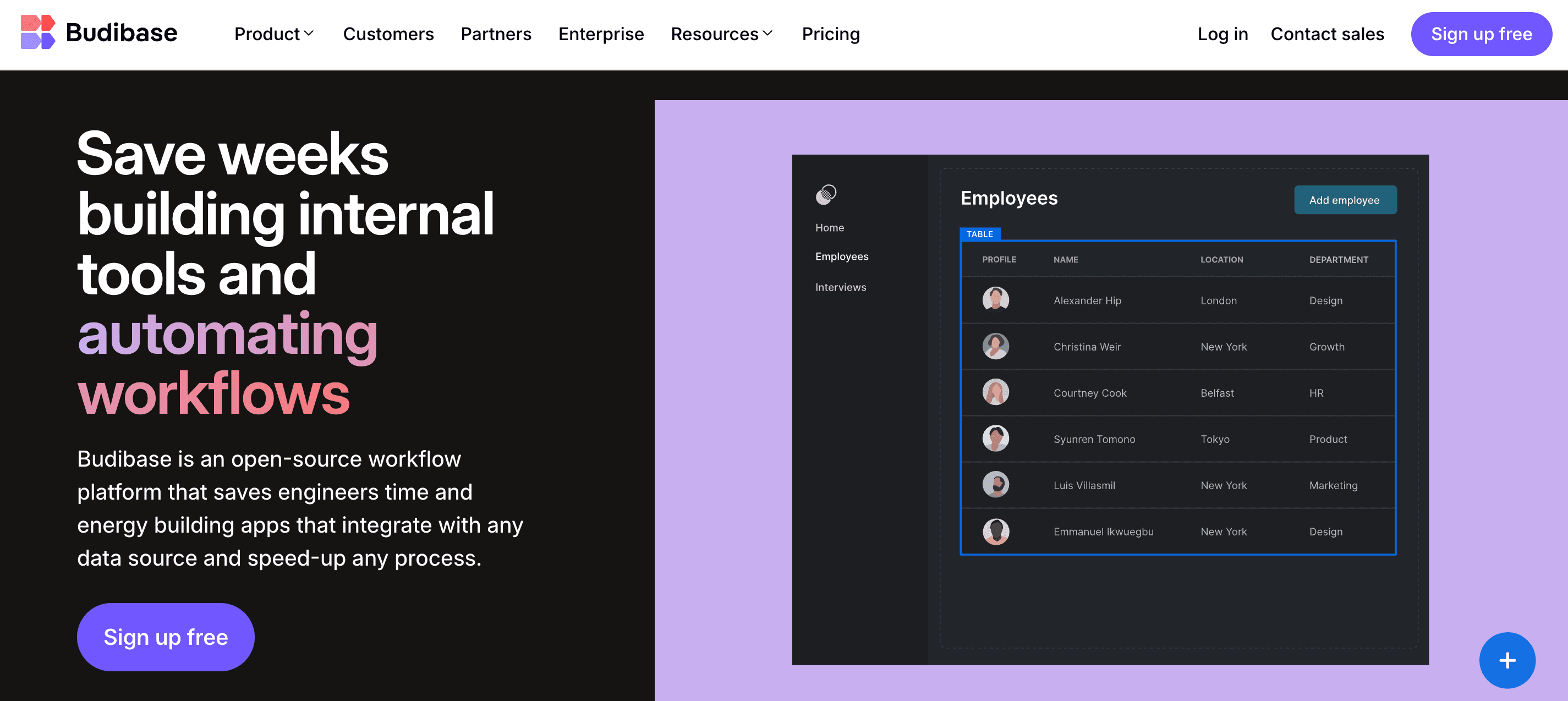
Task: Open the Pricing page
Action: tap(830, 34)
